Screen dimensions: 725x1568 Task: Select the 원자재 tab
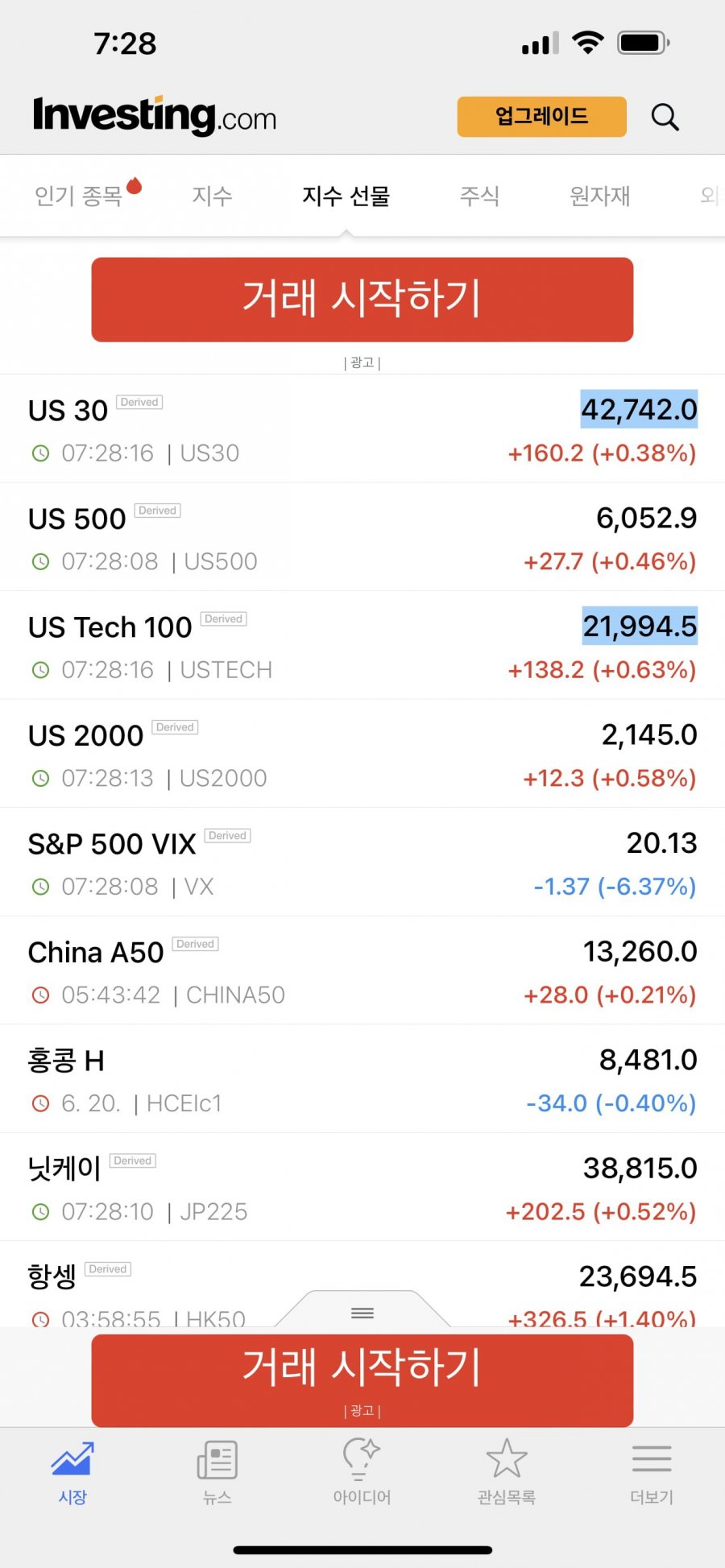pyautogui.click(x=600, y=196)
